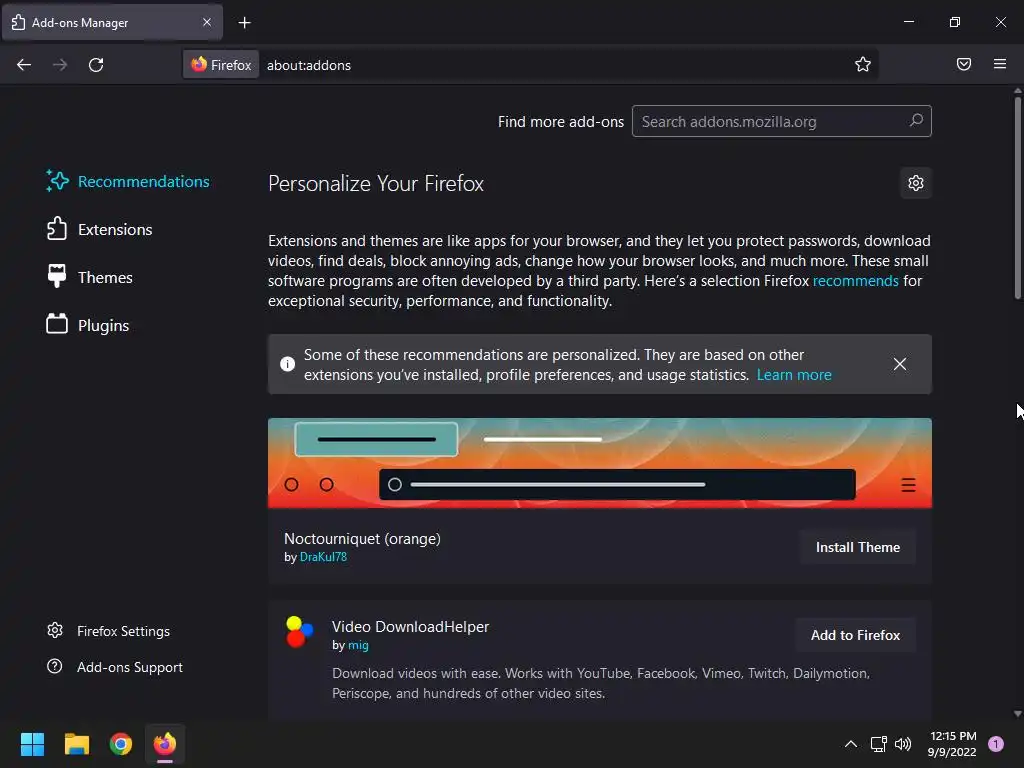Viewport: 1024px width, 768px height.
Task: Dismiss the personalized recommendations notice
Action: pos(900,364)
